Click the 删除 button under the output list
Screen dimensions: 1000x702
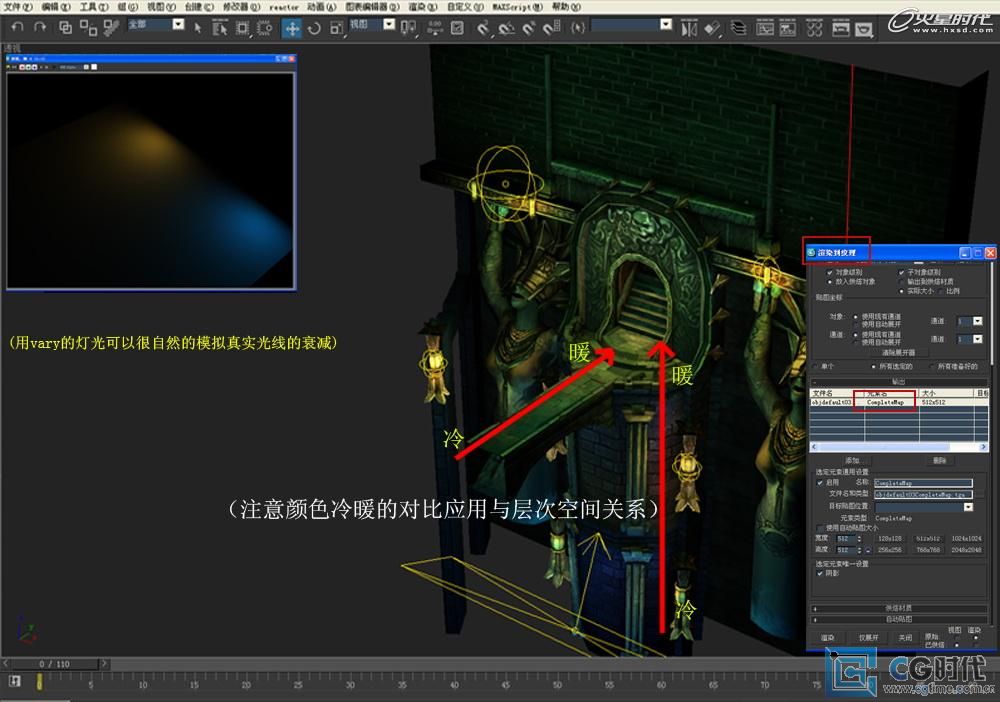[939, 460]
